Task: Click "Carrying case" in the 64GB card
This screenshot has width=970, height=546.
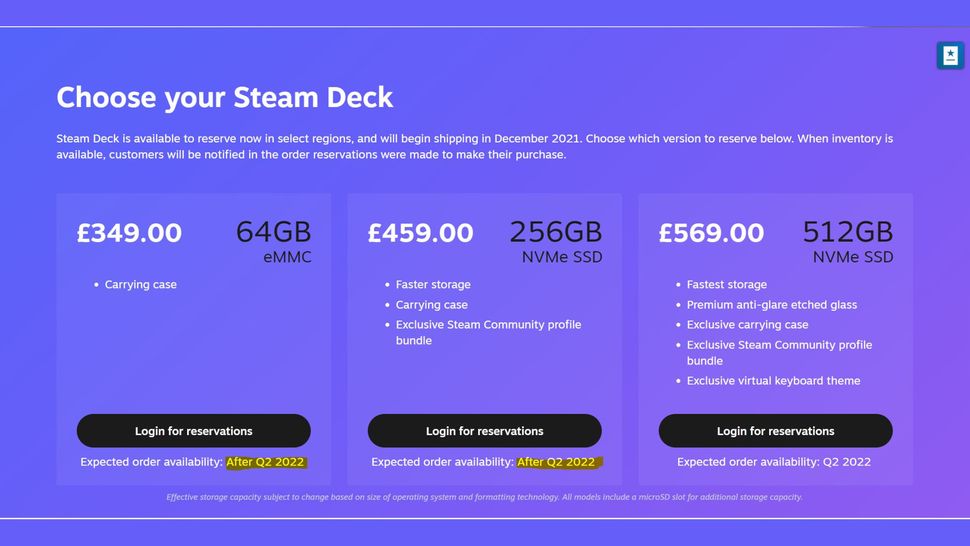Action: [x=141, y=285]
